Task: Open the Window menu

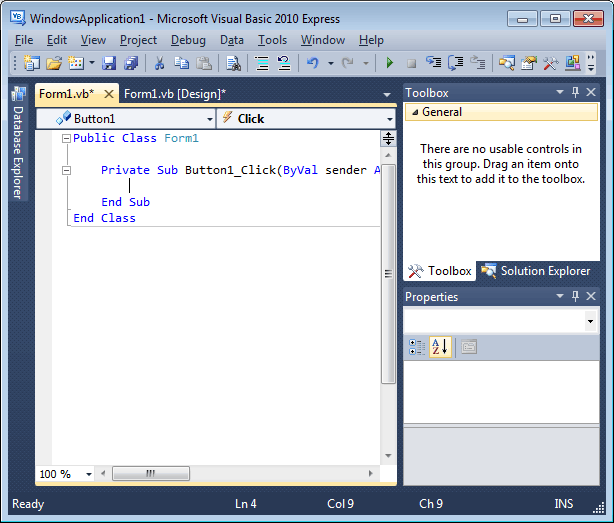Action: (323, 40)
